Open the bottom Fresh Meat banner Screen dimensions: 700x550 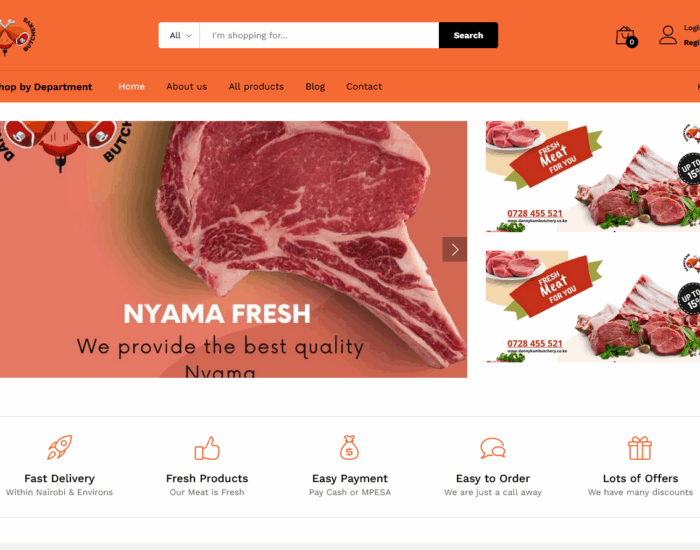tap(593, 307)
